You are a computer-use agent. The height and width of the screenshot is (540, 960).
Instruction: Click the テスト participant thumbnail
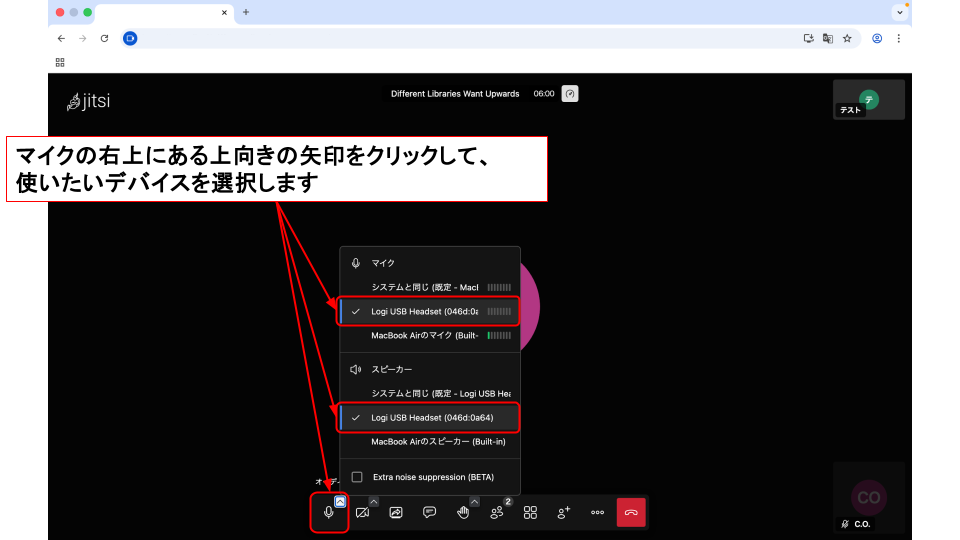tap(869, 100)
